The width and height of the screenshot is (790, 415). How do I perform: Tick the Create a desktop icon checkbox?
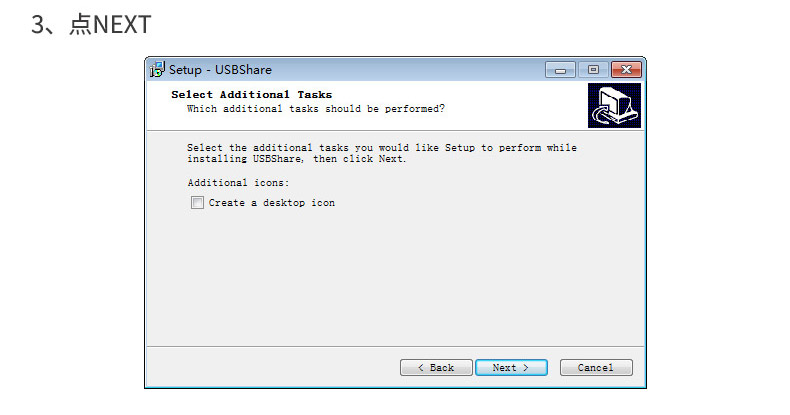pyautogui.click(x=198, y=202)
